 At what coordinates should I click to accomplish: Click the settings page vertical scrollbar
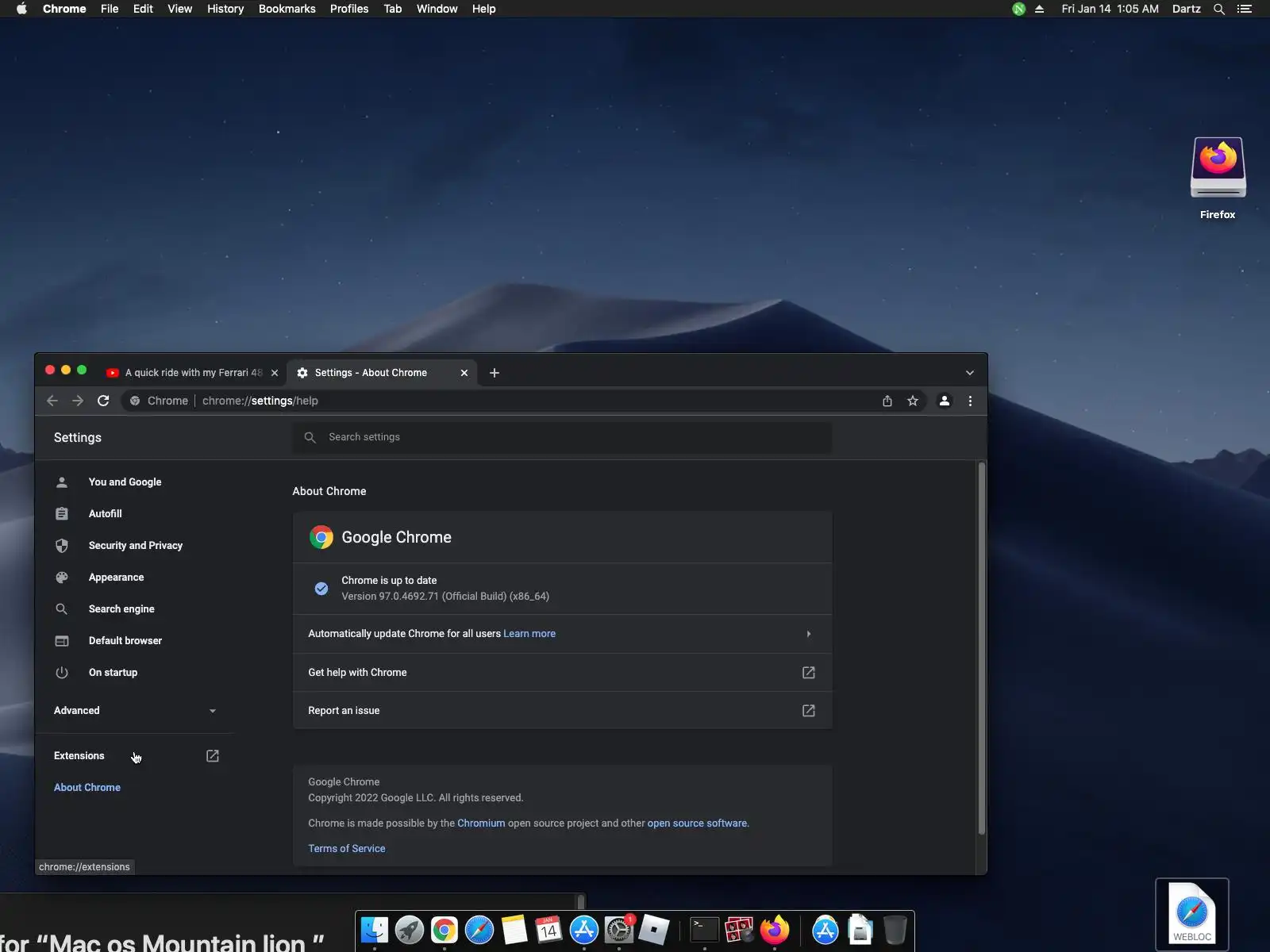coord(982,648)
